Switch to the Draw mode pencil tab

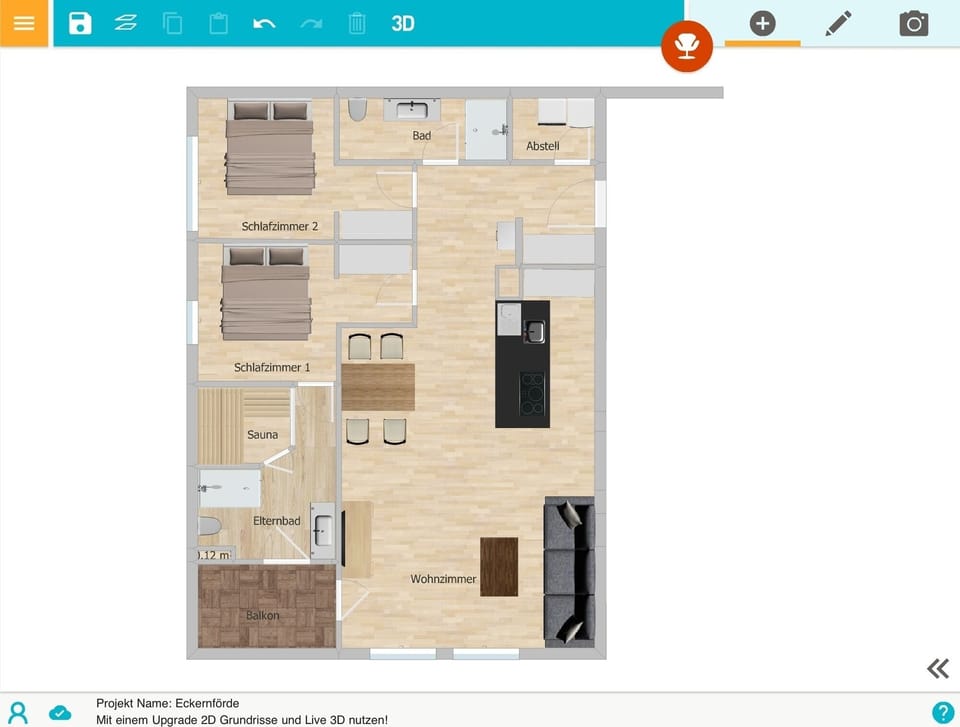pyautogui.click(x=838, y=23)
